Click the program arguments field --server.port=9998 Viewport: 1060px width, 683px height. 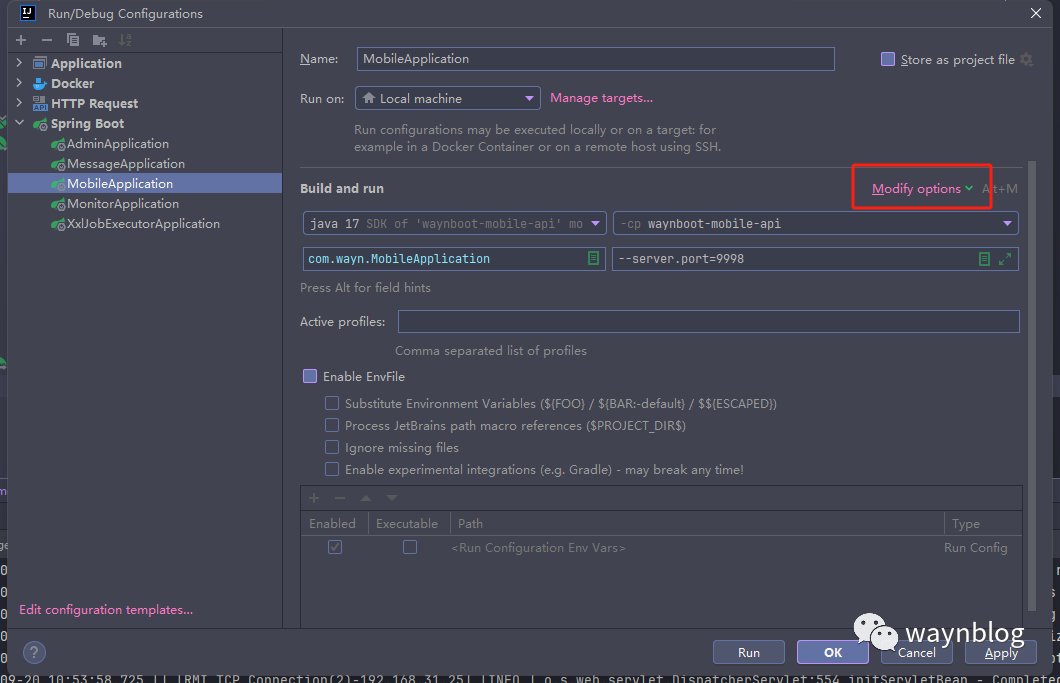(x=815, y=259)
